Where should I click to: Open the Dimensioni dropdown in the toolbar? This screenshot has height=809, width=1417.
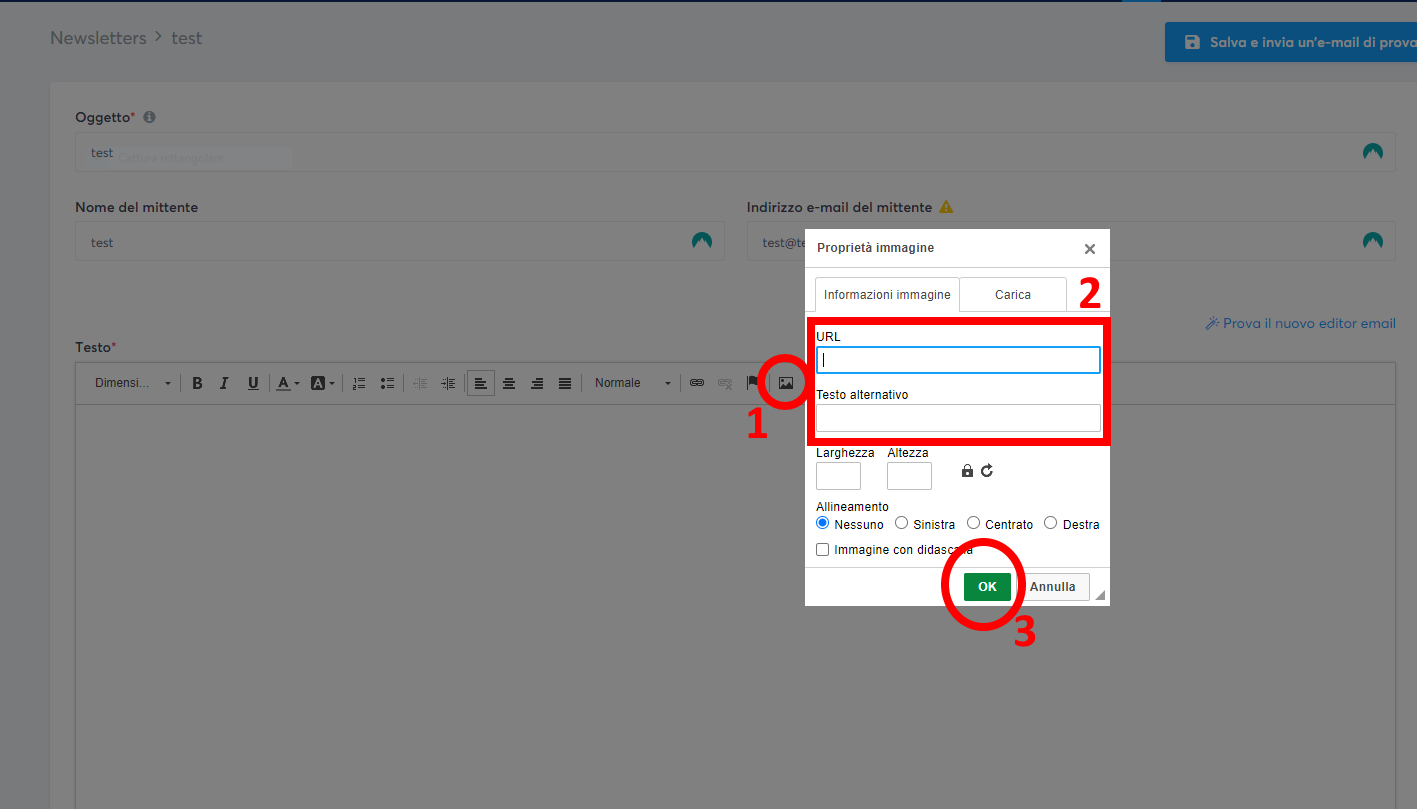coord(130,382)
